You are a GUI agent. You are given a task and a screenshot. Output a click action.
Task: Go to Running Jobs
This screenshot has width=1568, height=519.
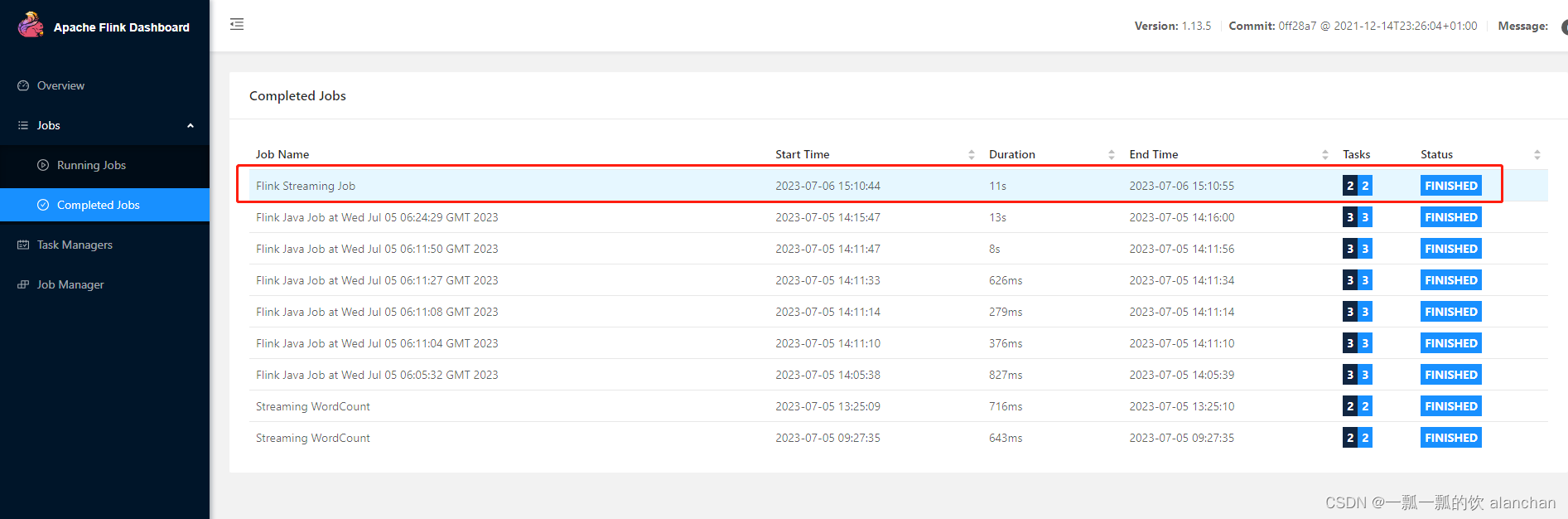104,165
